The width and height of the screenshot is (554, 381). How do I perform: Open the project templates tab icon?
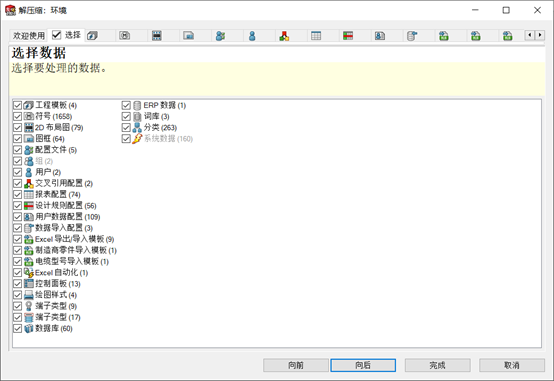tap(93, 36)
